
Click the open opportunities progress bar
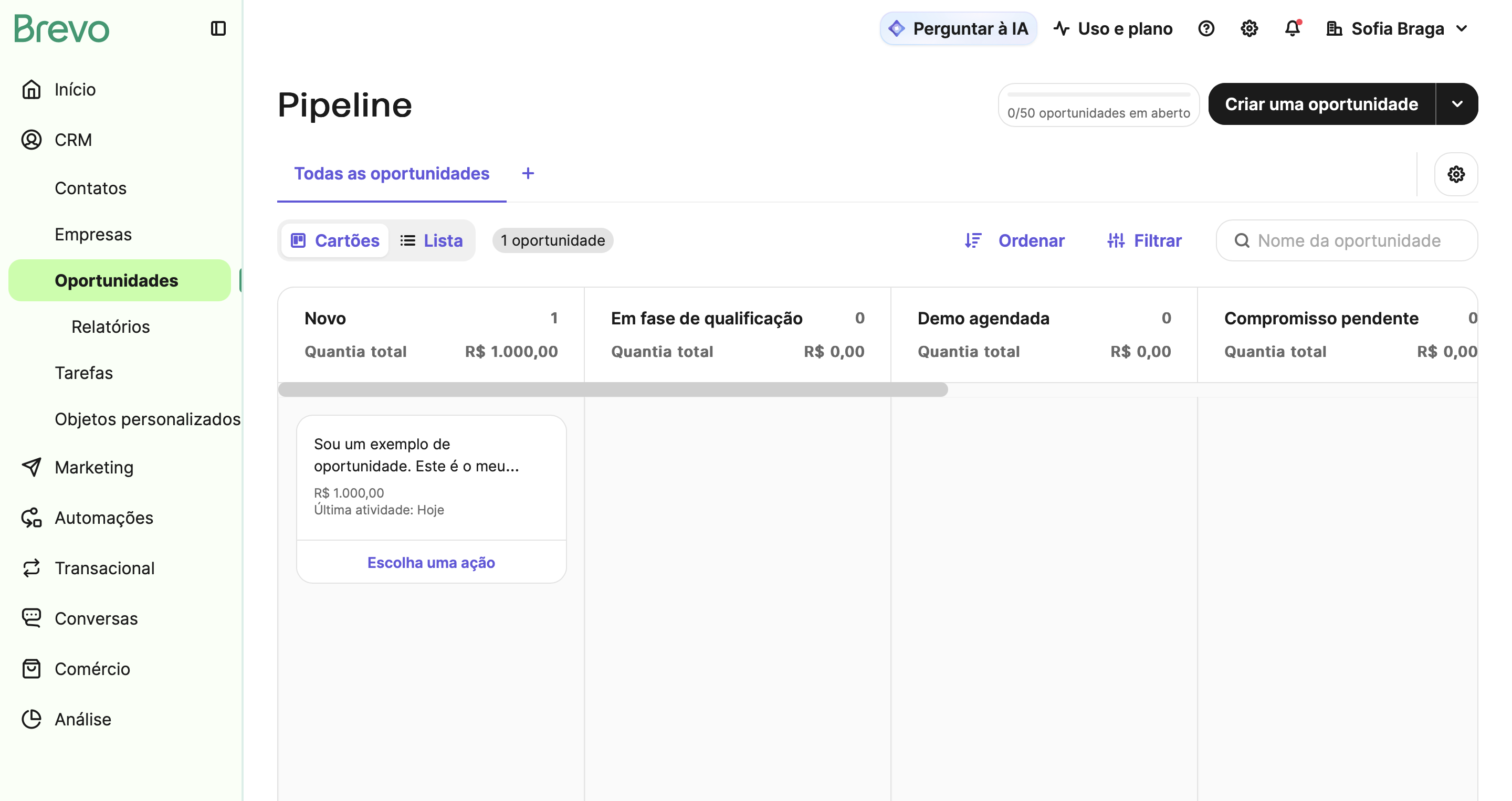pyautogui.click(x=1099, y=94)
